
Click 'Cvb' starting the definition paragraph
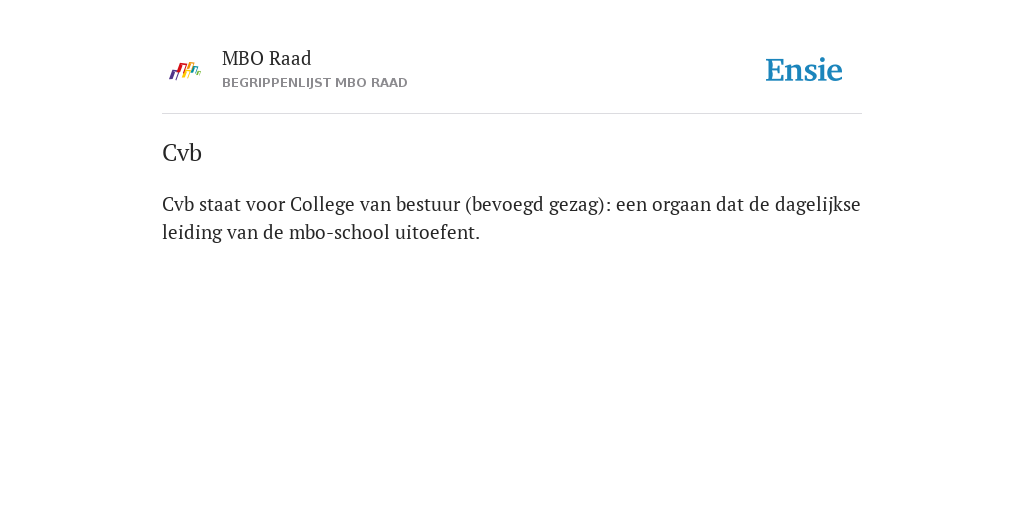coord(178,204)
